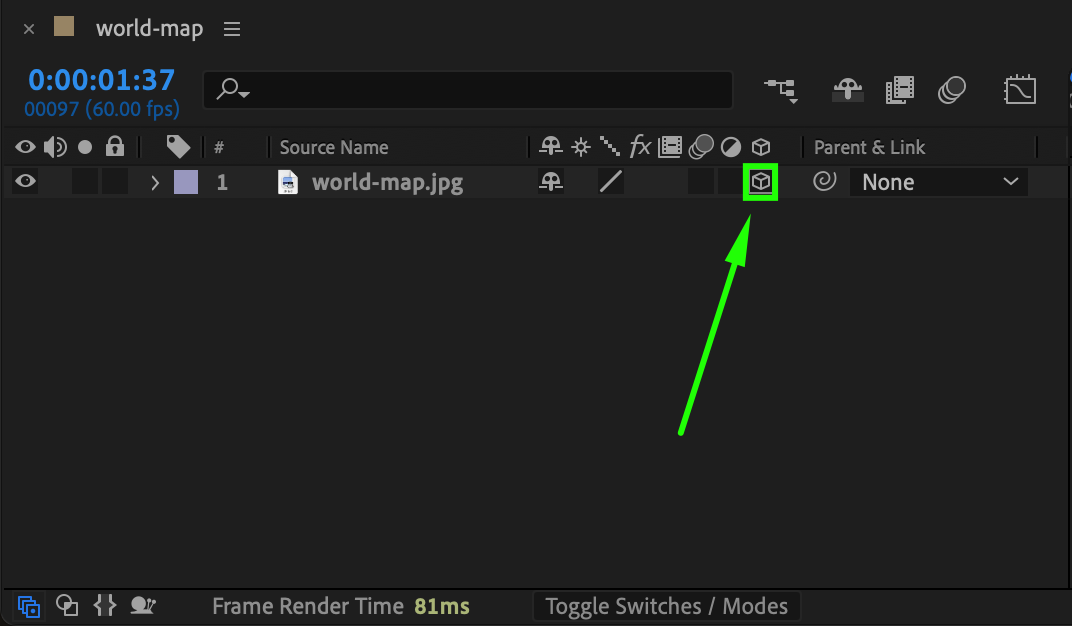
Task: Select the world-map composition tab
Action: click(x=149, y=29)
